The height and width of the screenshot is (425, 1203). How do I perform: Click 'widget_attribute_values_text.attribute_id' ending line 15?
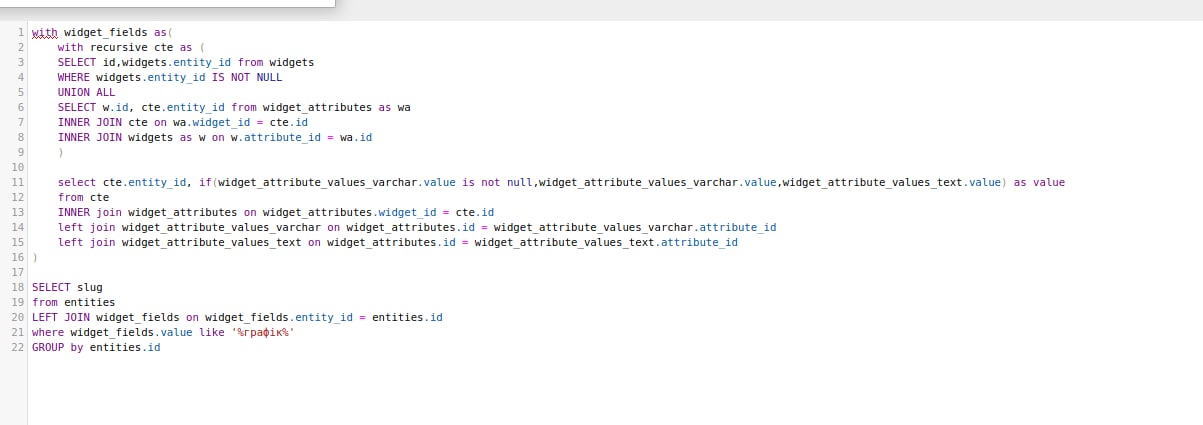coord(606,242)
